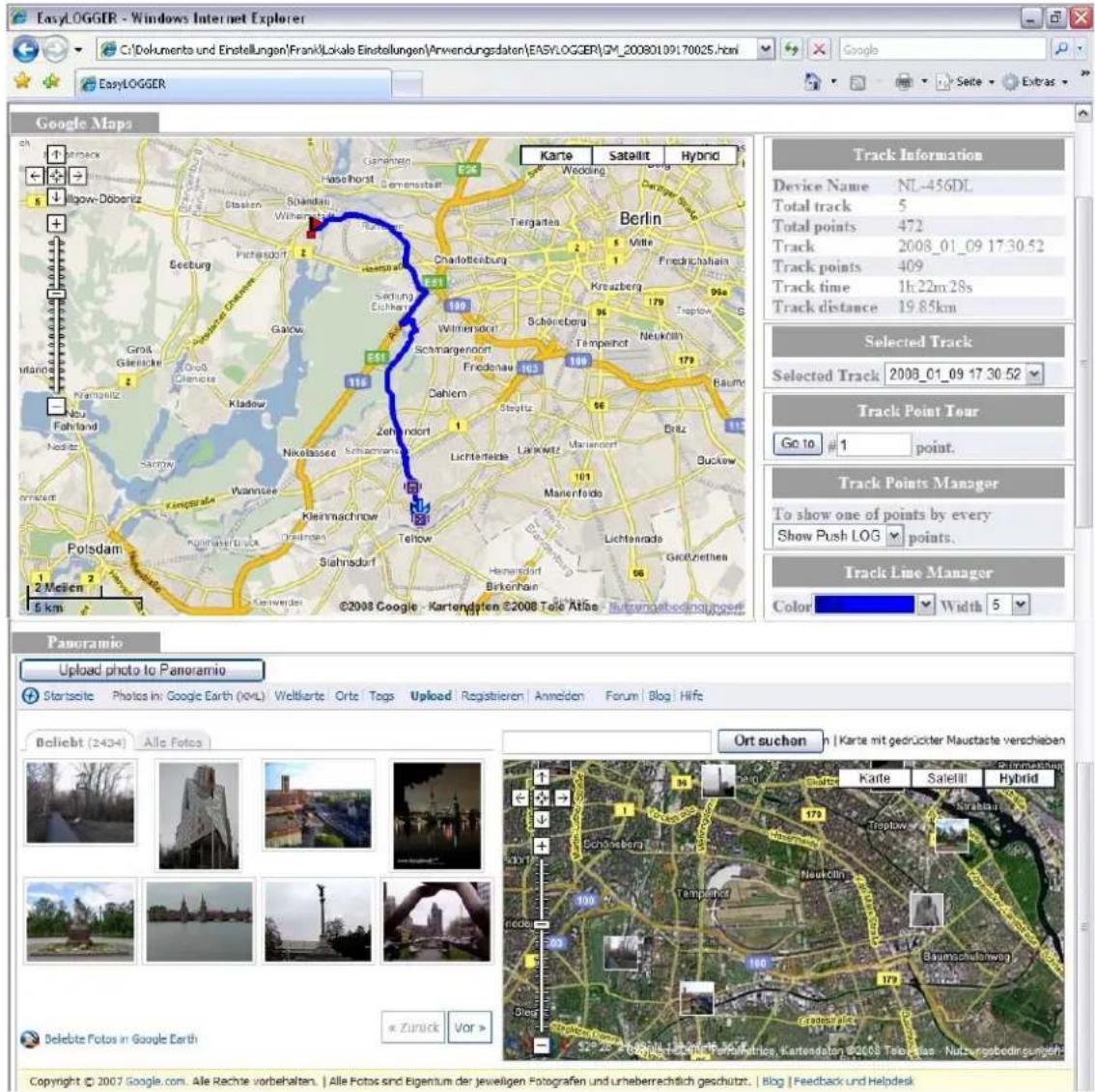Zoom out on the Panoramio satellite map
This screenshot has height=1092, width=1095.
pyautogui.click(x=541, y=1045)
